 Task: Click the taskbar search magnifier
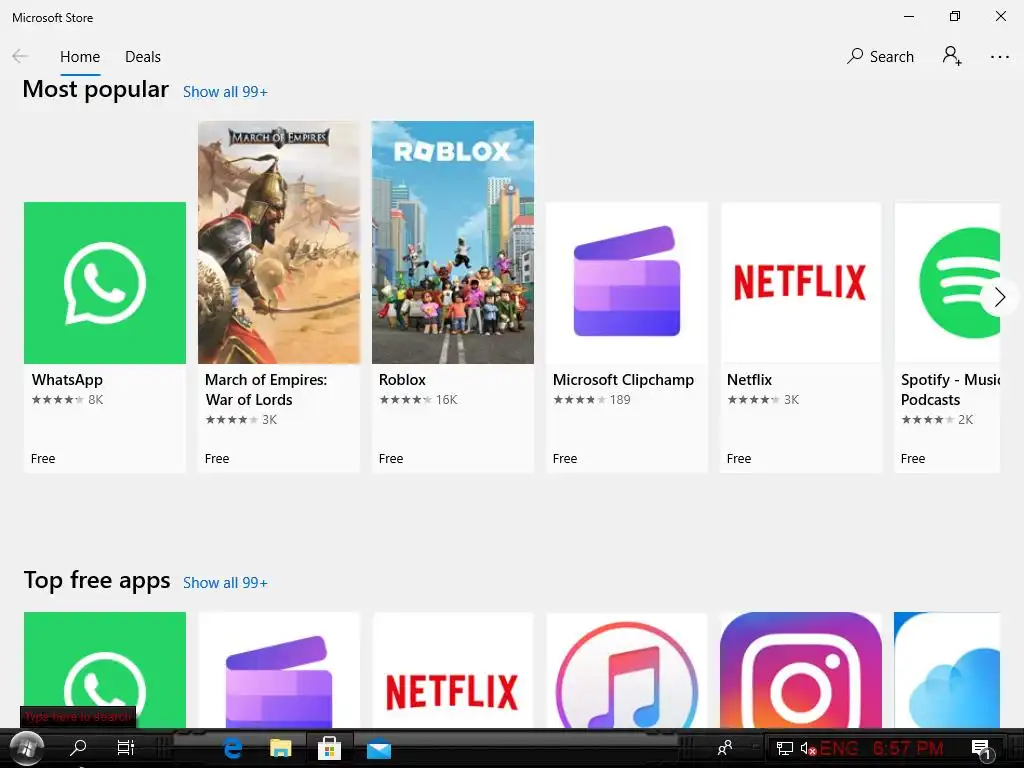pos(78,747)
